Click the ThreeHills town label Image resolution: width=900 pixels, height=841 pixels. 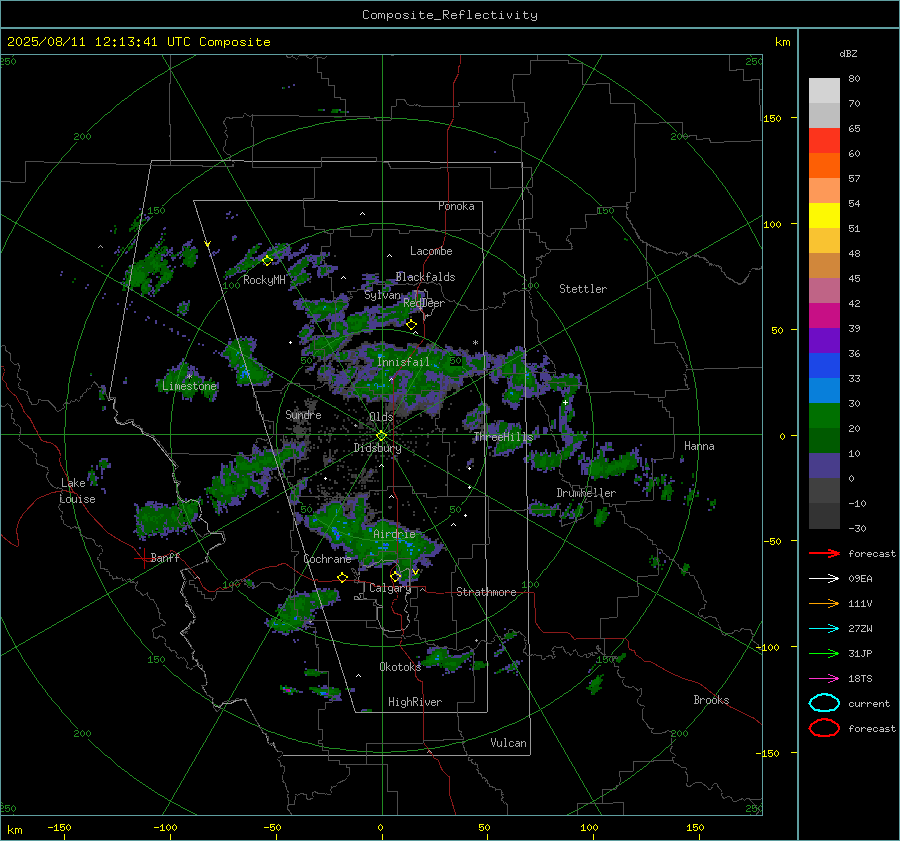(503, 437)
